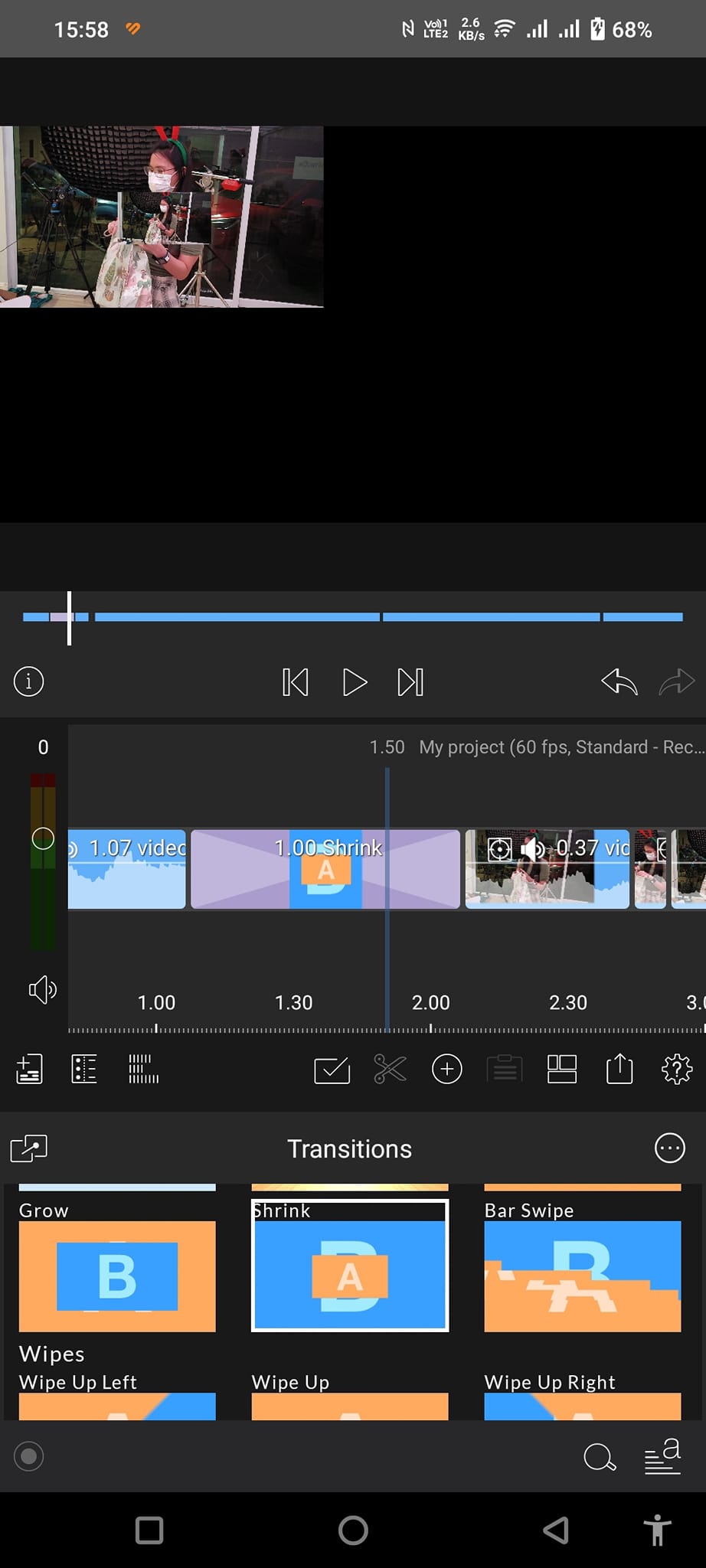The image size is (706, 1568).
Task: Skip to next clip
Action: (410, 682)
